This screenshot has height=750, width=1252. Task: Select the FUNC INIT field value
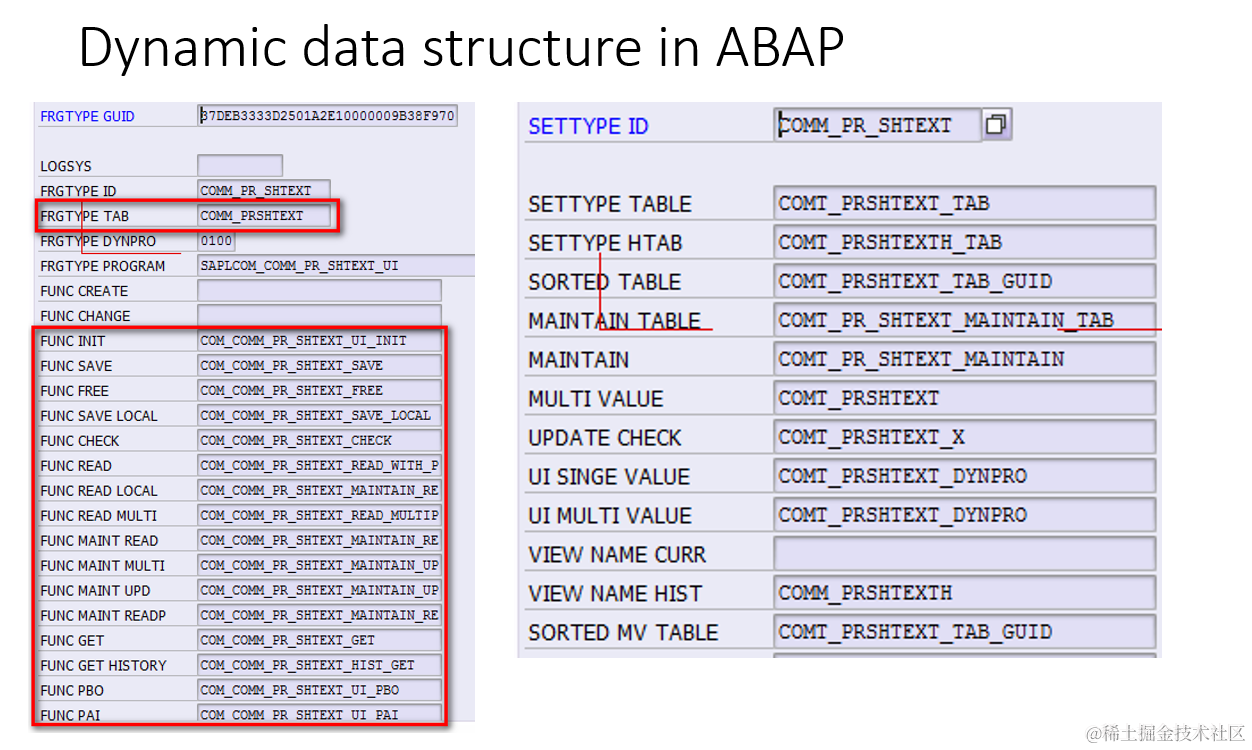click(x=319, y=341)
